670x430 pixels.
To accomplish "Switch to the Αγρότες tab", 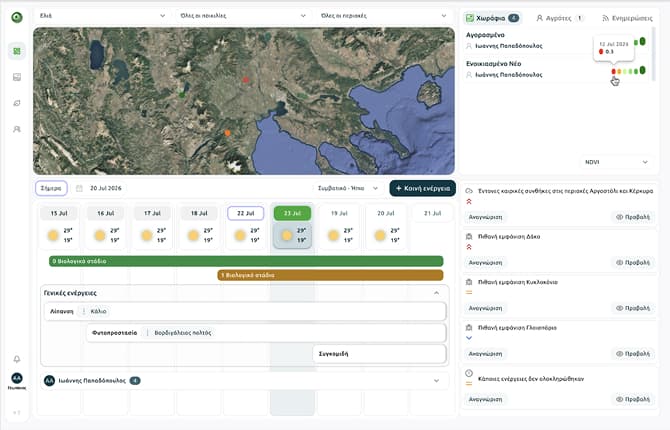I will (559, 18).
